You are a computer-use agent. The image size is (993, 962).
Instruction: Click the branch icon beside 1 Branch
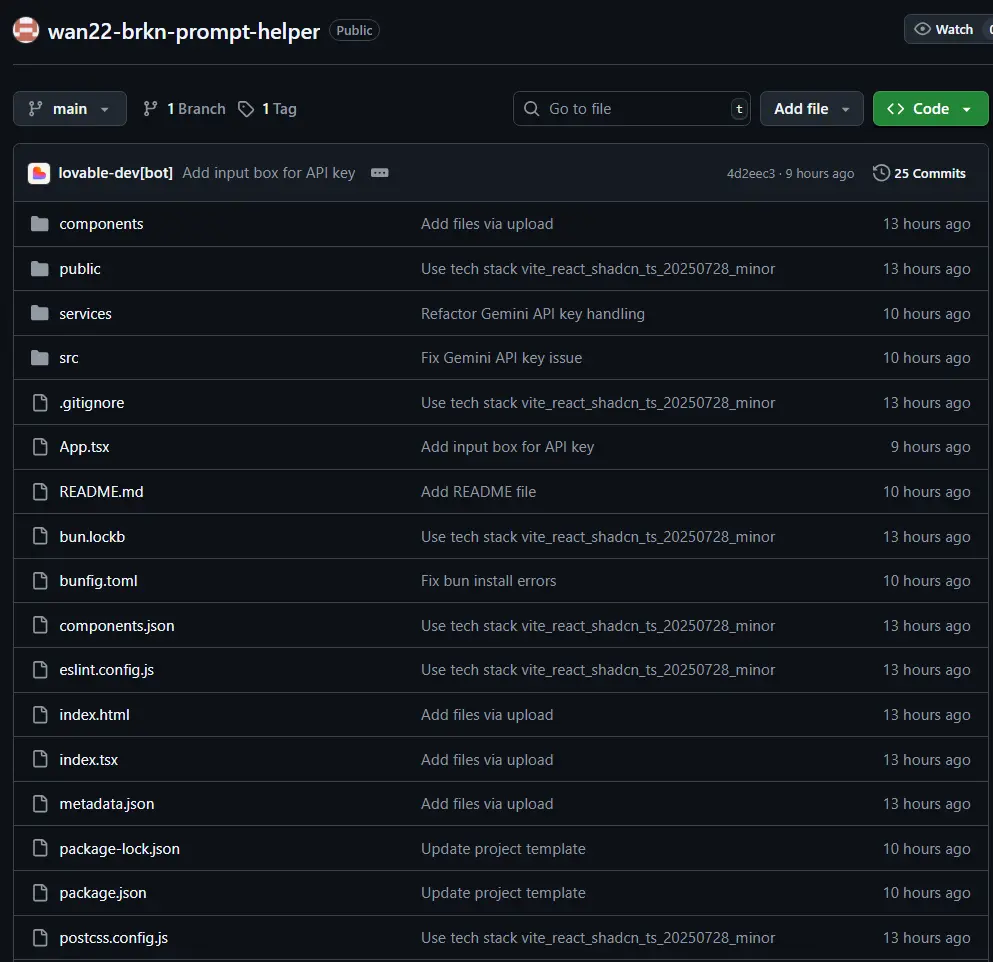pyautogui.click(x=151, y=109)
